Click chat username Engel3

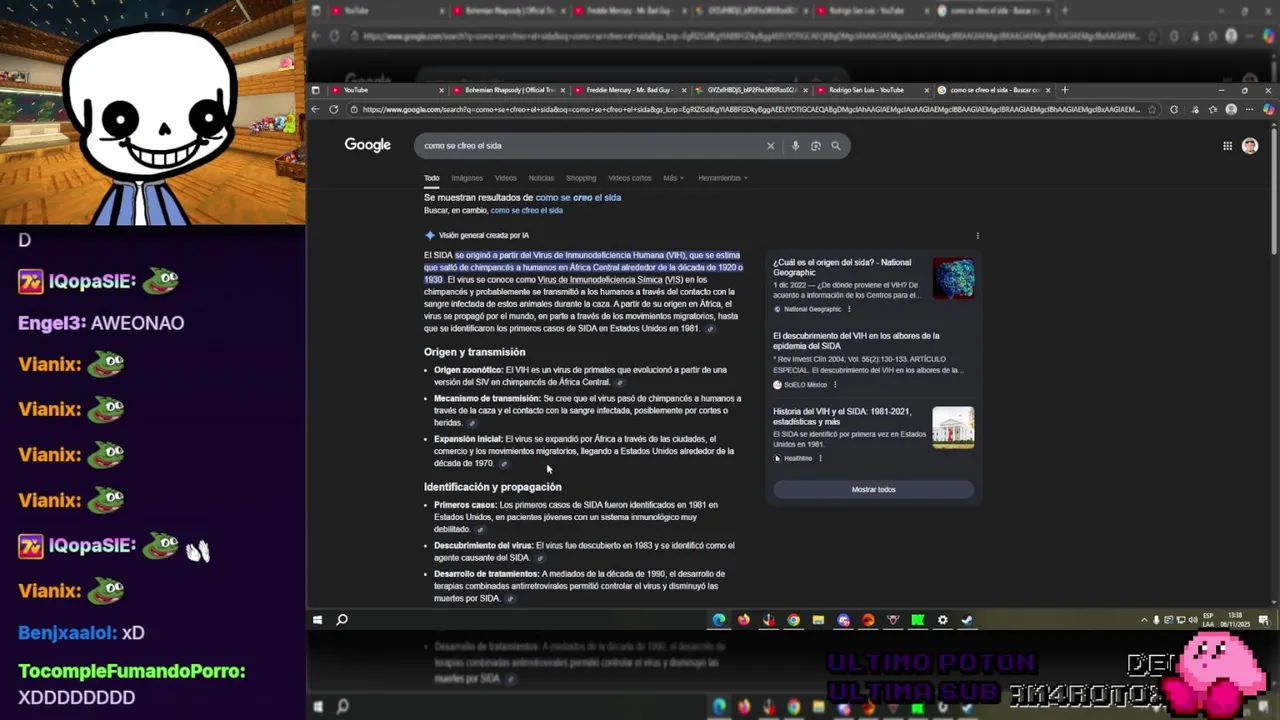[x=51, y=323]
